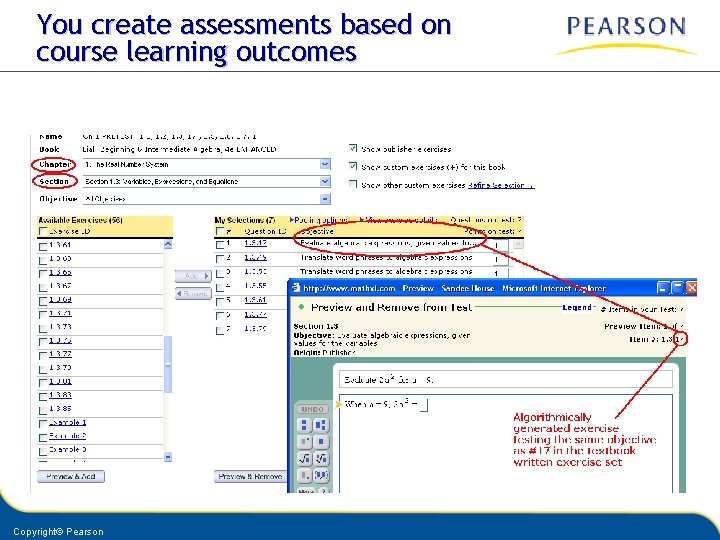Screen dimensions: 720x540
Task: Open the Refine Selection link
Action: (501, 185)
